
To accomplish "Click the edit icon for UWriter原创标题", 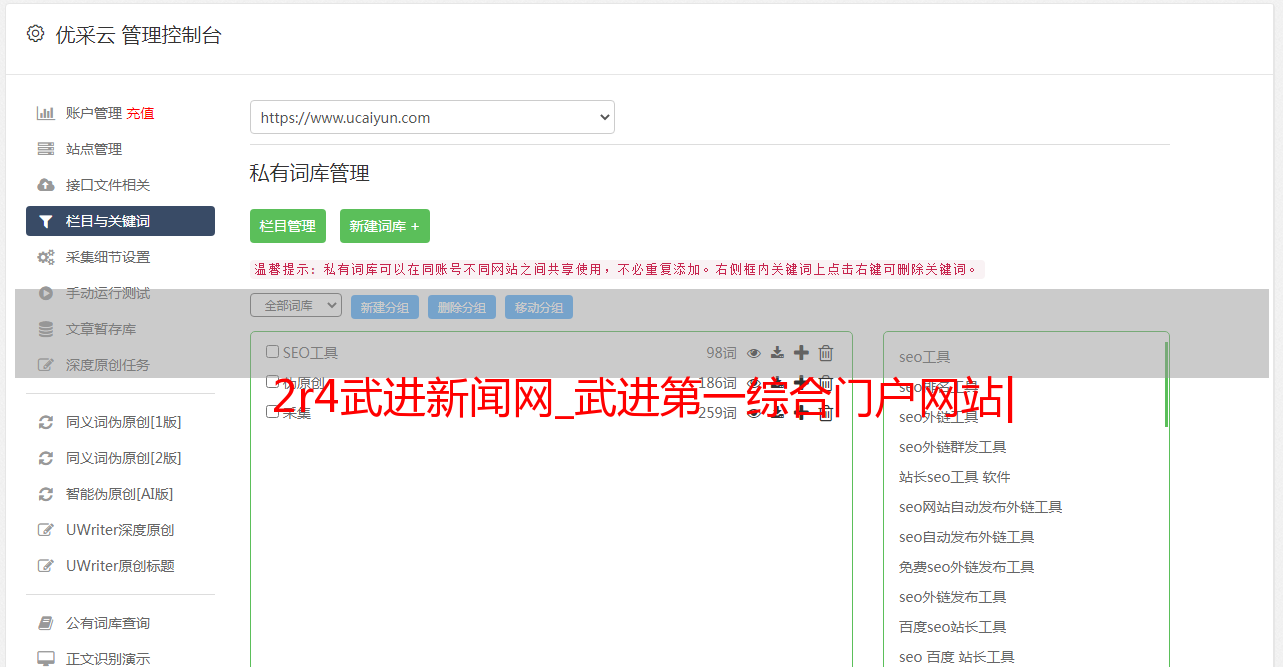I will click(45, 566).
